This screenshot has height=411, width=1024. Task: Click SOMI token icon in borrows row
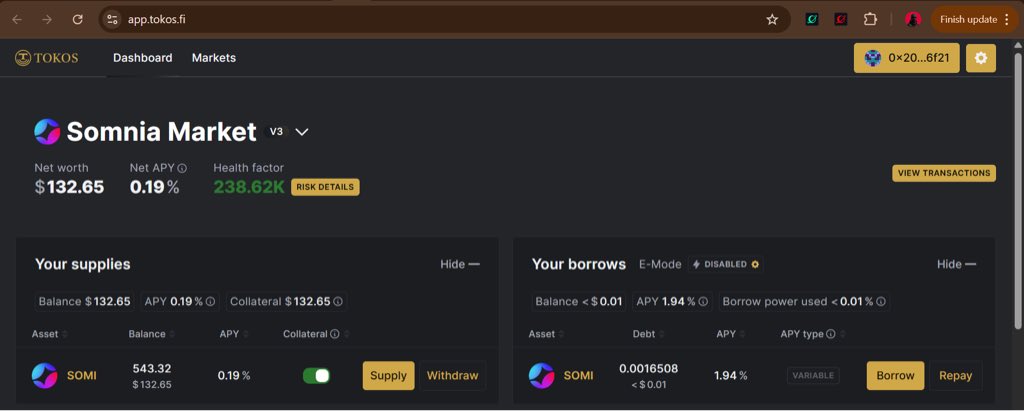pos(541,376)
